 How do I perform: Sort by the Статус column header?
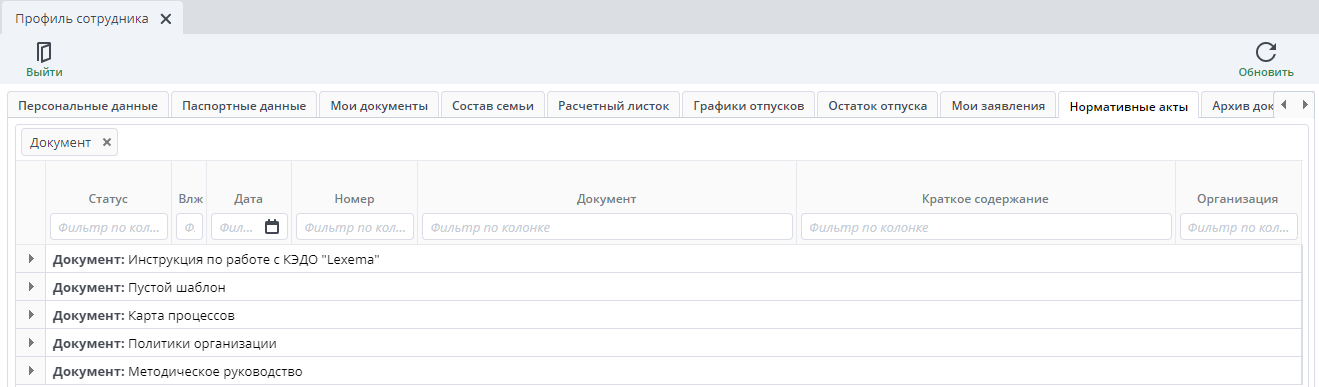pos(108,199)
